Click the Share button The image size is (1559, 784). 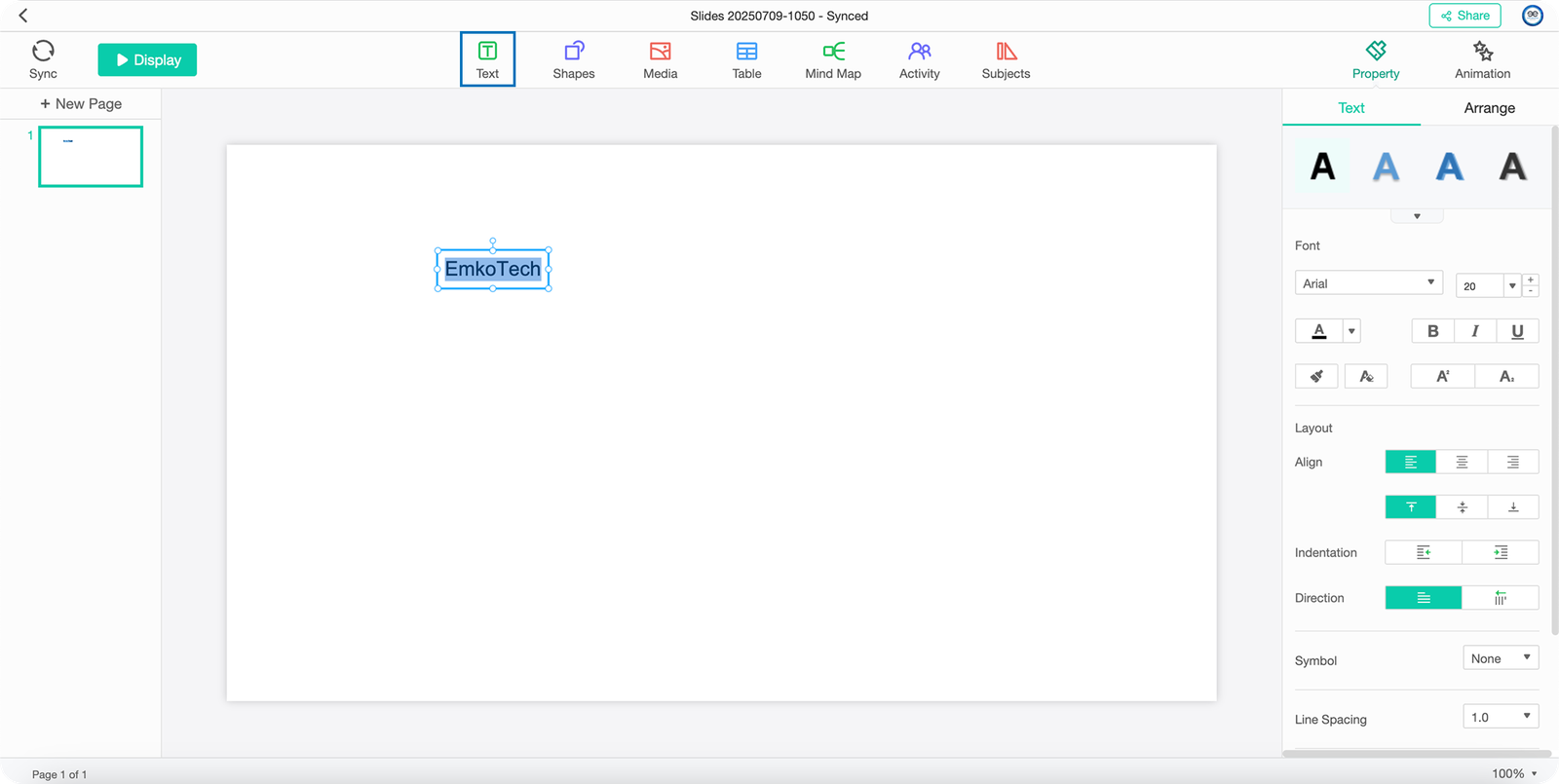click(1464, 16)
